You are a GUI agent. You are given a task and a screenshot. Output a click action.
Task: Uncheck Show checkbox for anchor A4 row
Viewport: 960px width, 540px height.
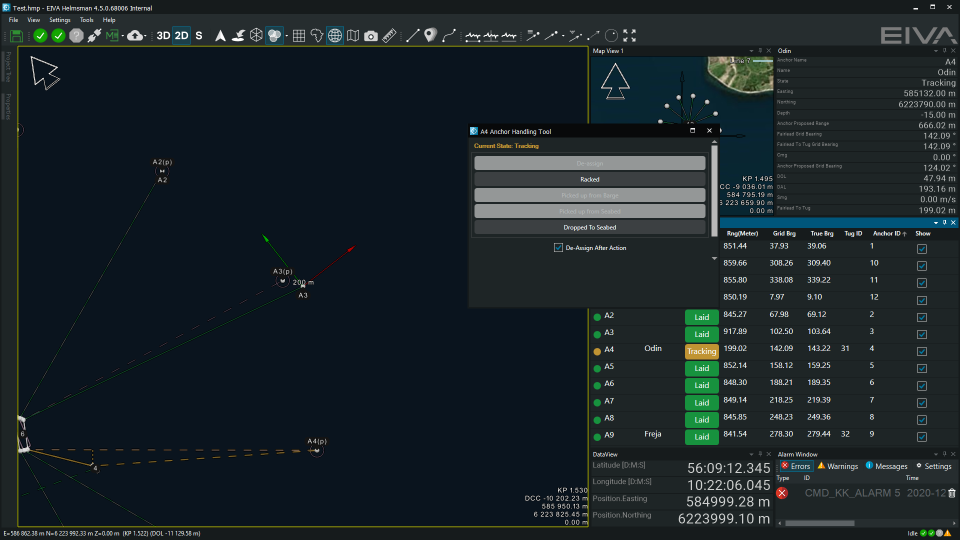[922, 349]
